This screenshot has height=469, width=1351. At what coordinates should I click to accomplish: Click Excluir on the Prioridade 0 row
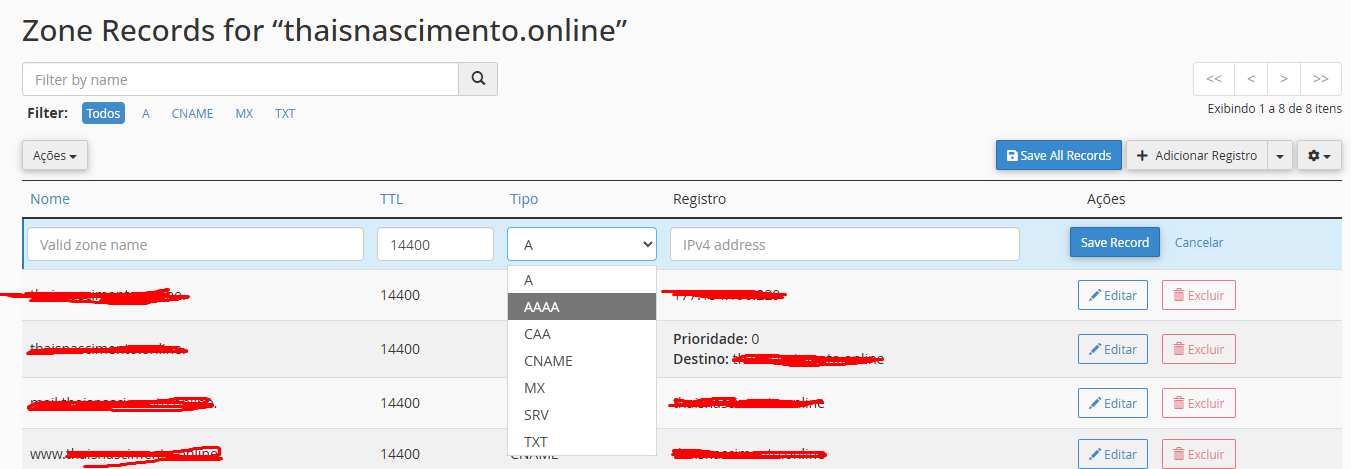[1198, 349]
